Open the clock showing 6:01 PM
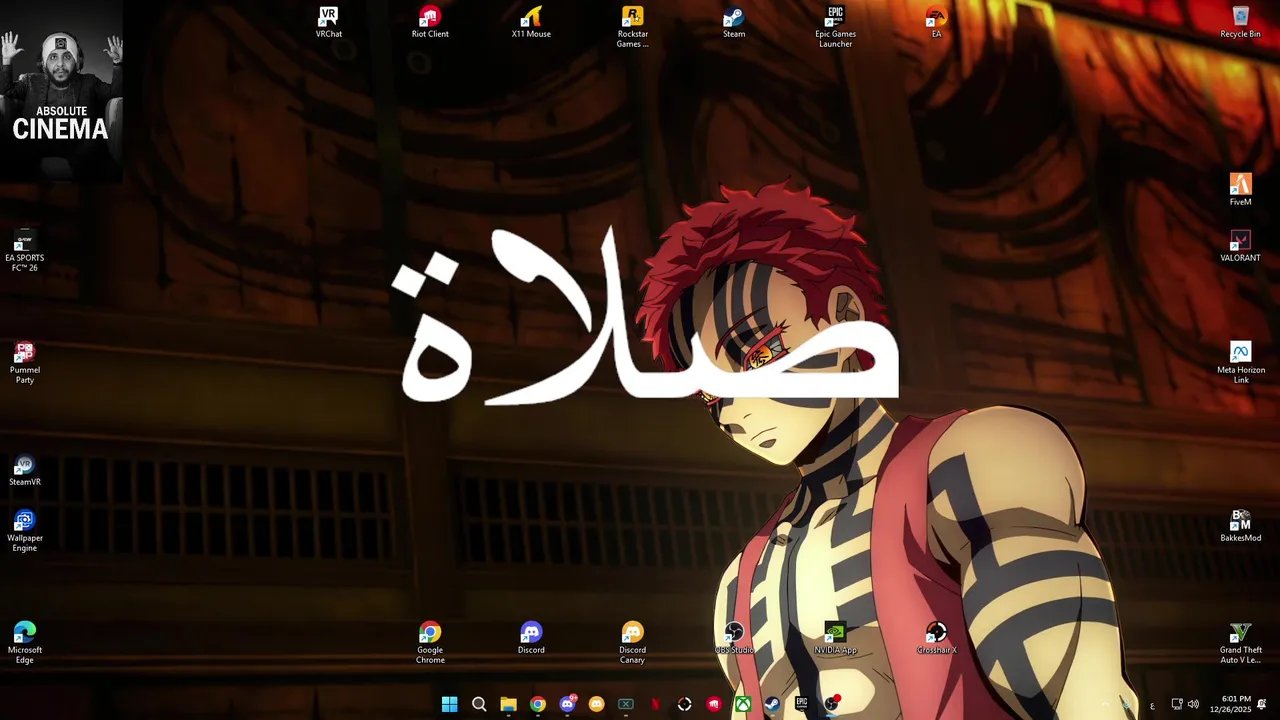Image resolution: width=1280 pixels, height=720 pixels. 1230,705
